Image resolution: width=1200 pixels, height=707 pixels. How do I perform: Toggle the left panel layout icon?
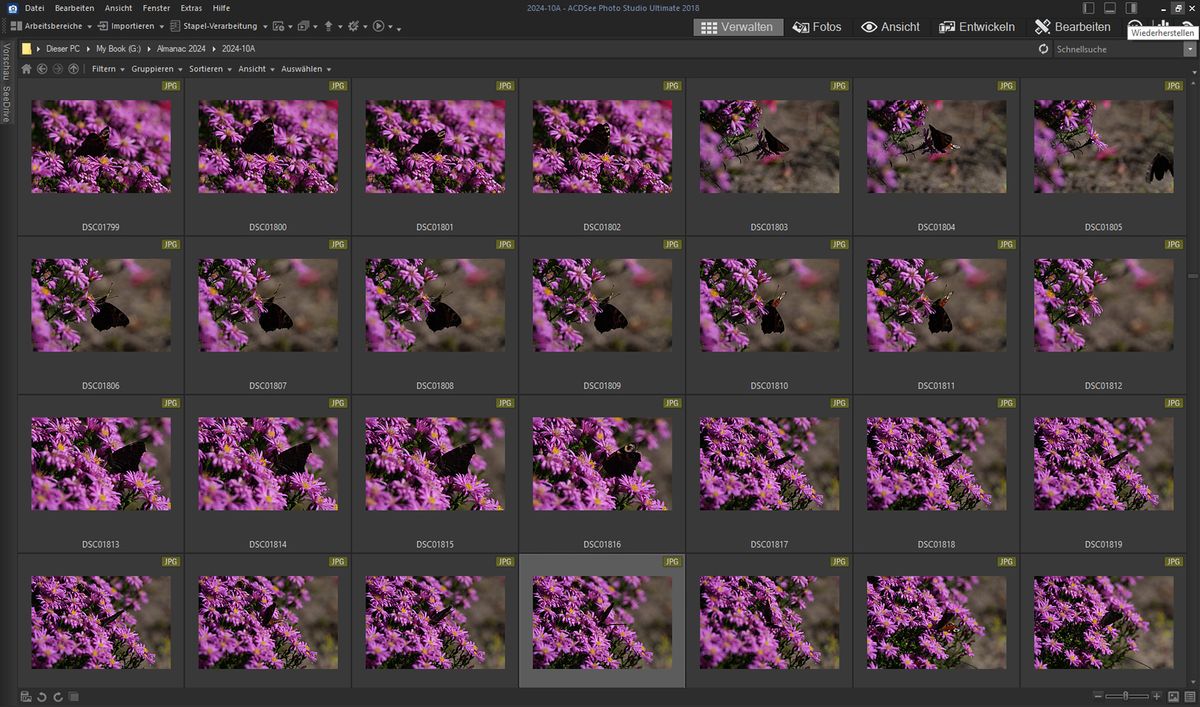point(1089,8)
